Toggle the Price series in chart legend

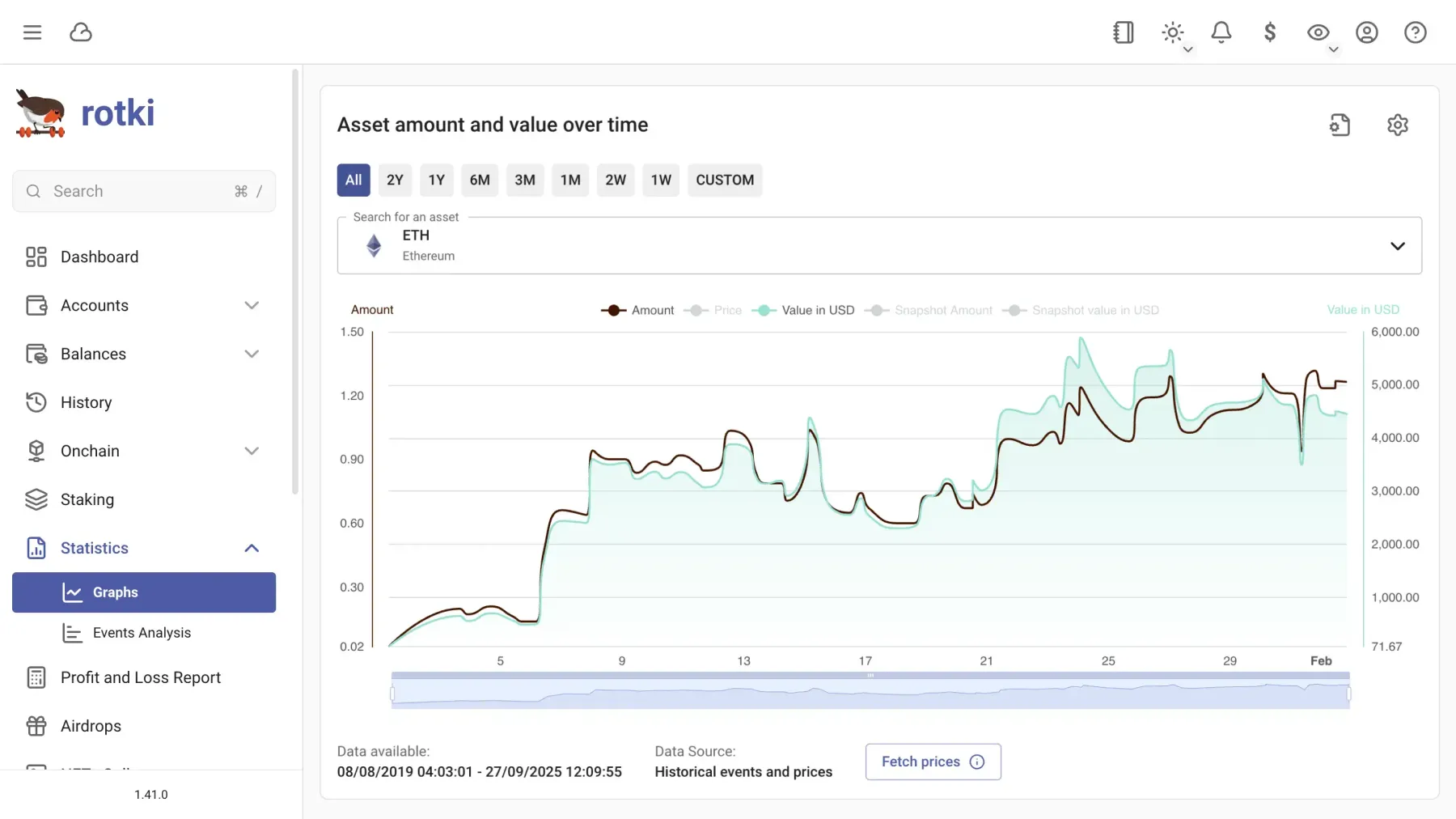coord(712,310)
